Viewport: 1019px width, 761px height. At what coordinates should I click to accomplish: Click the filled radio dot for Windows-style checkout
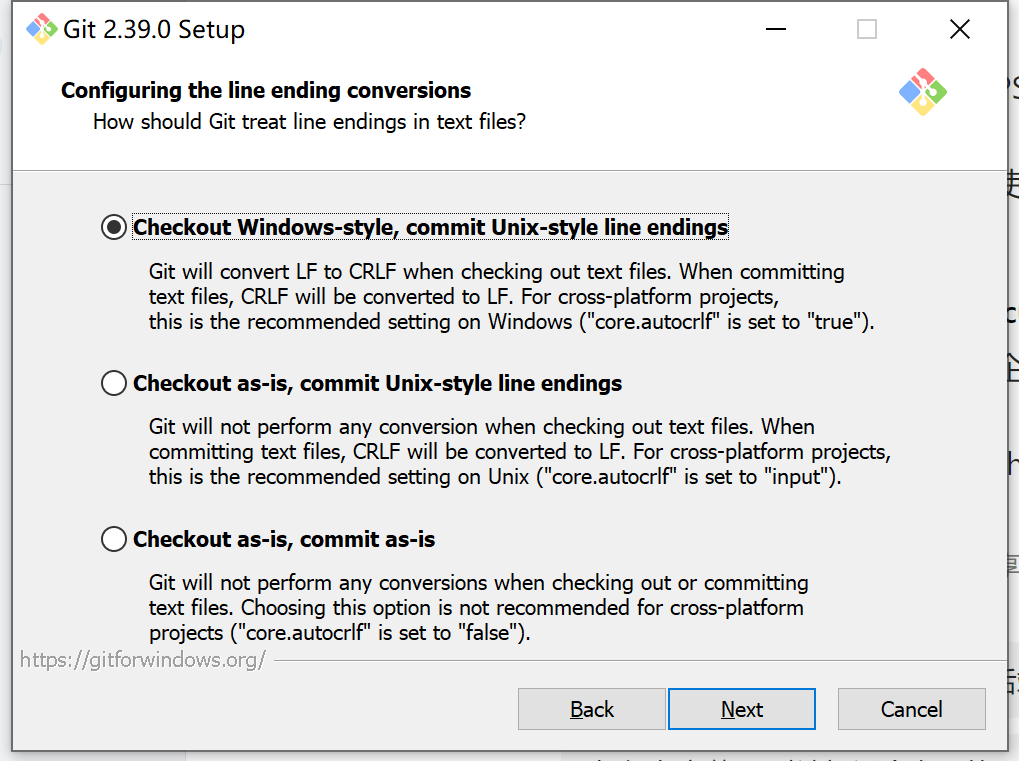pos(115,228)
